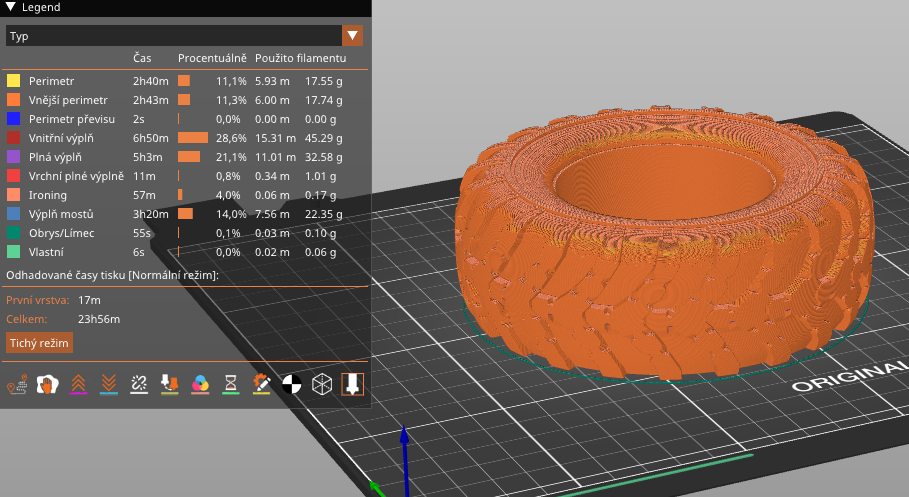The image size is (909, 497).
Task: Toggle the tool marker nozzle icon
Action: pyautogui.click(x=352, y=384)
